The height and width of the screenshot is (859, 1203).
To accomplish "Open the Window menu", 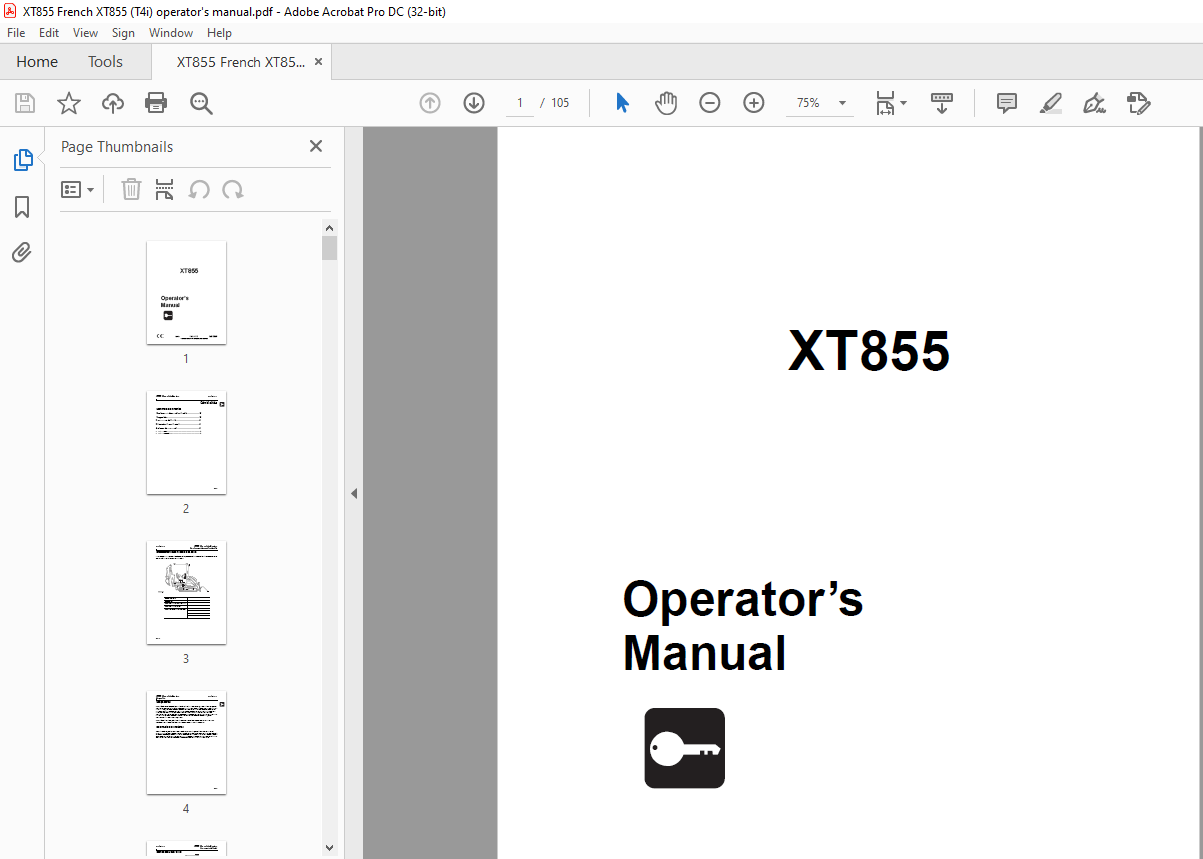I will (171, 33).
